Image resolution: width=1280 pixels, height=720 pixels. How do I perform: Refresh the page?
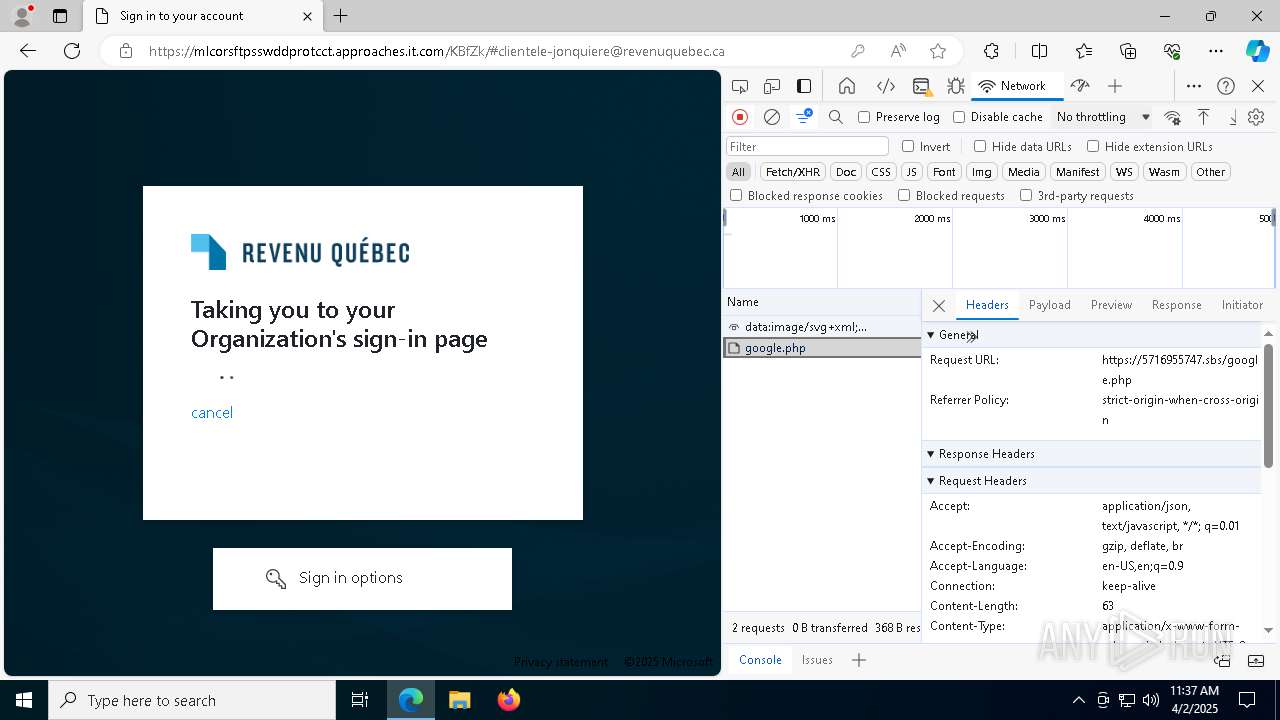coord(72,51)
